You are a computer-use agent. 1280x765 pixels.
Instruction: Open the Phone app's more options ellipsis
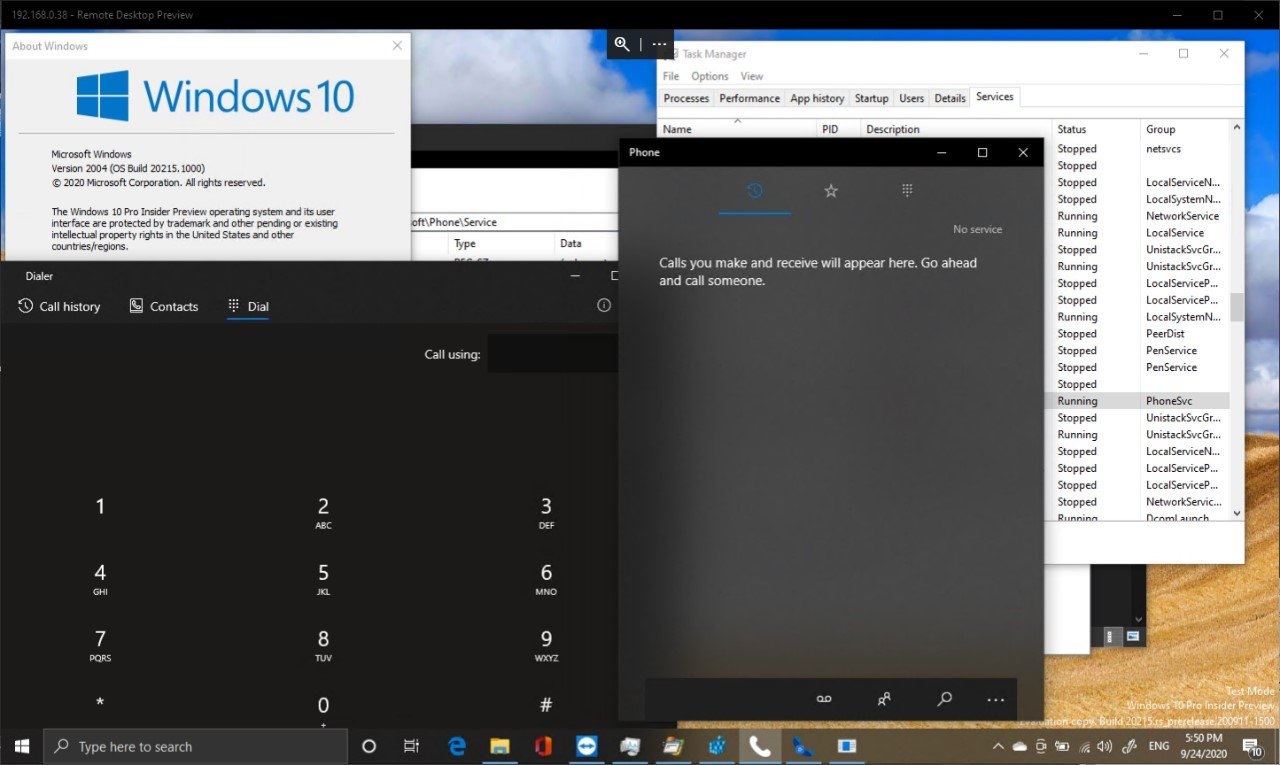(995, 700)
